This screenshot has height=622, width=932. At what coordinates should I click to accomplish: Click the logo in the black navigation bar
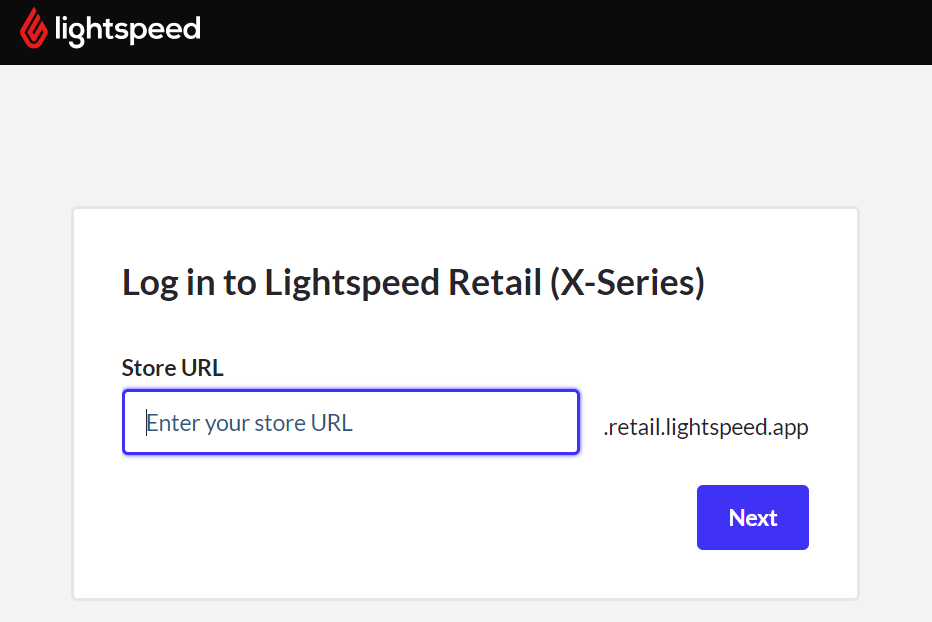110,30
